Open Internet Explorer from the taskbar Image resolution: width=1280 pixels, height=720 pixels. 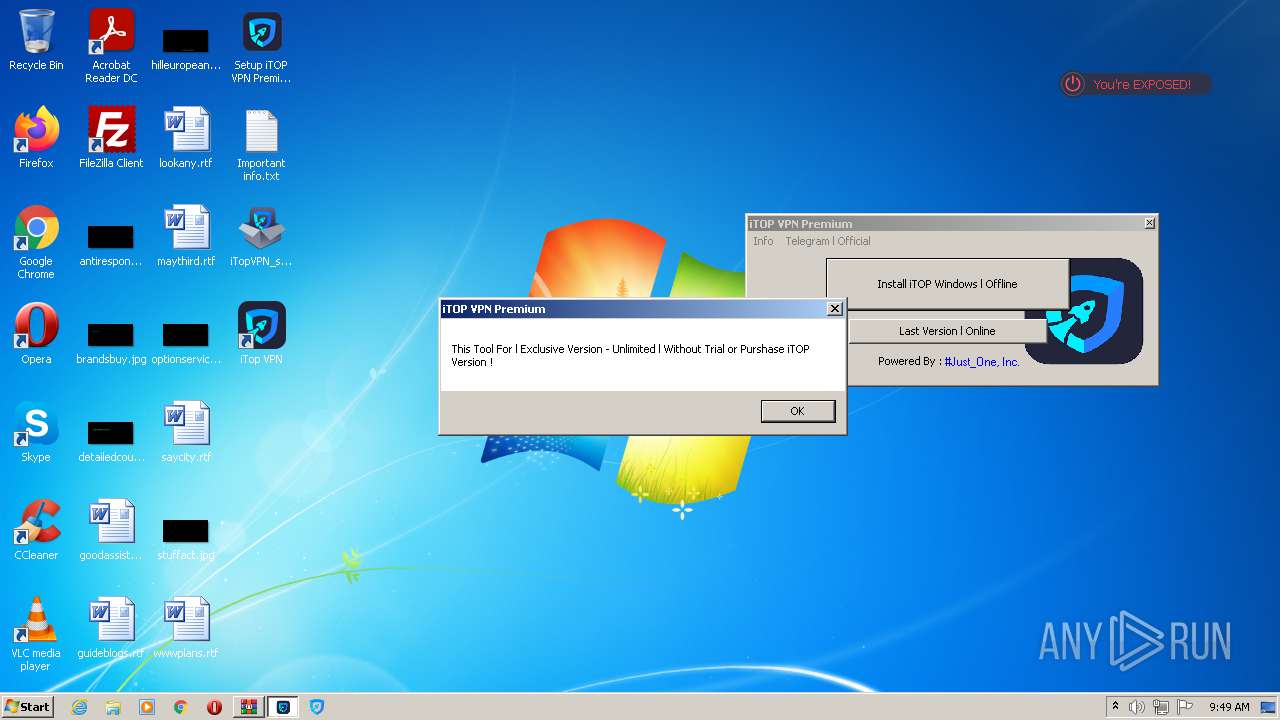click(79, 707)
